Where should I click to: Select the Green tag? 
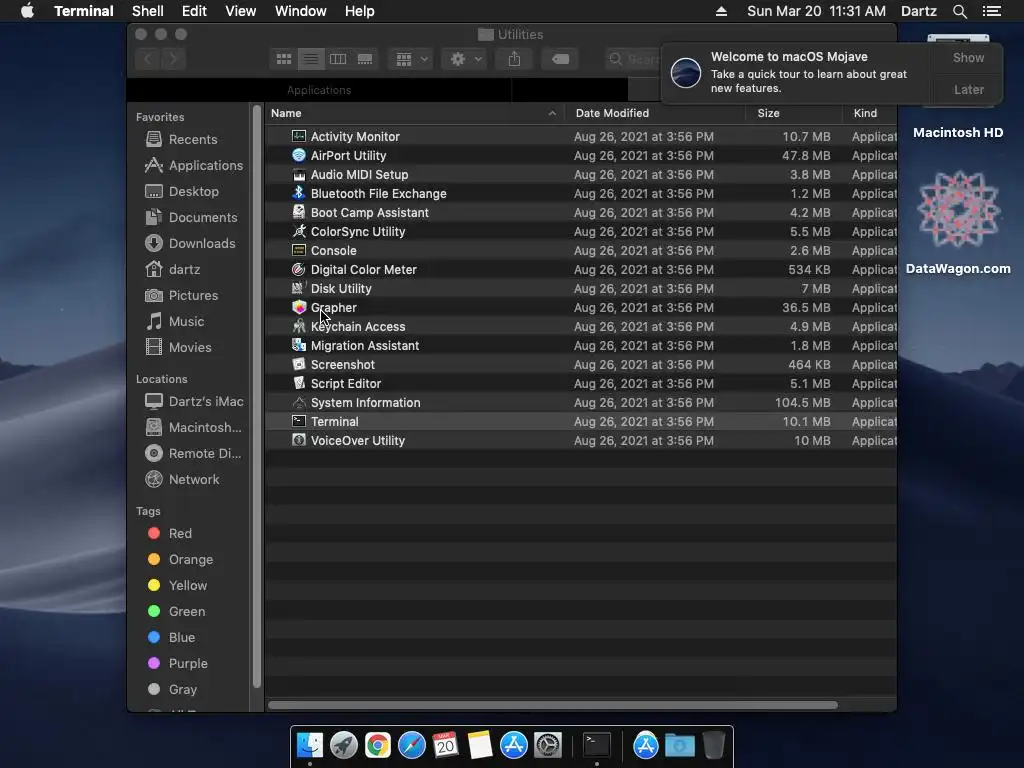(x=176, y=611)
